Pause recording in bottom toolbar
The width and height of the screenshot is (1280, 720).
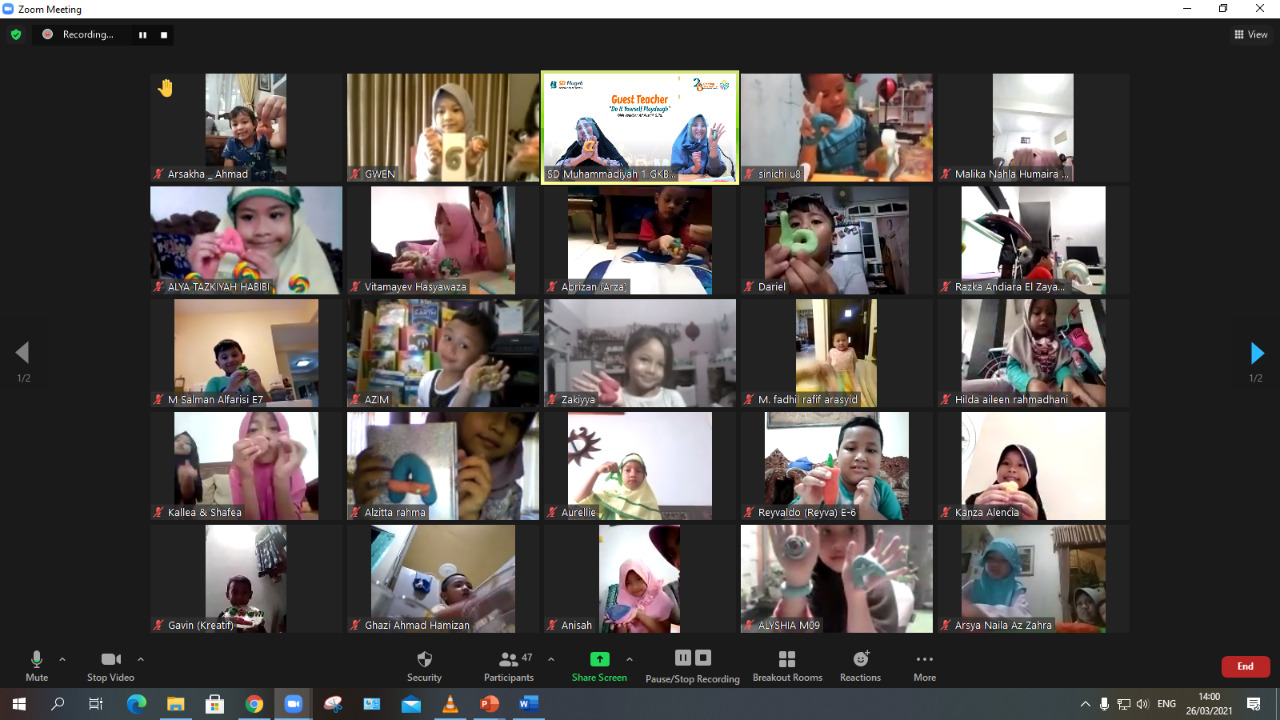coord(683,657)
